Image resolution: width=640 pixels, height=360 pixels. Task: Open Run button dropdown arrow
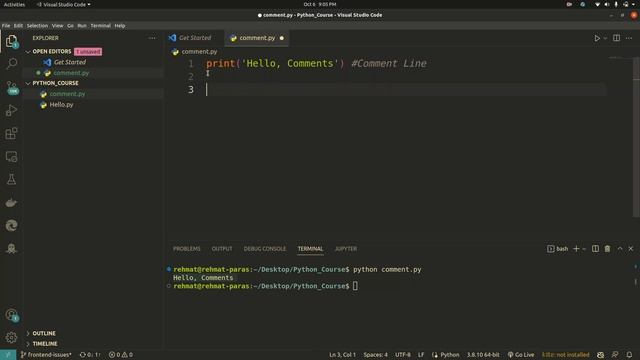[606, 38]
